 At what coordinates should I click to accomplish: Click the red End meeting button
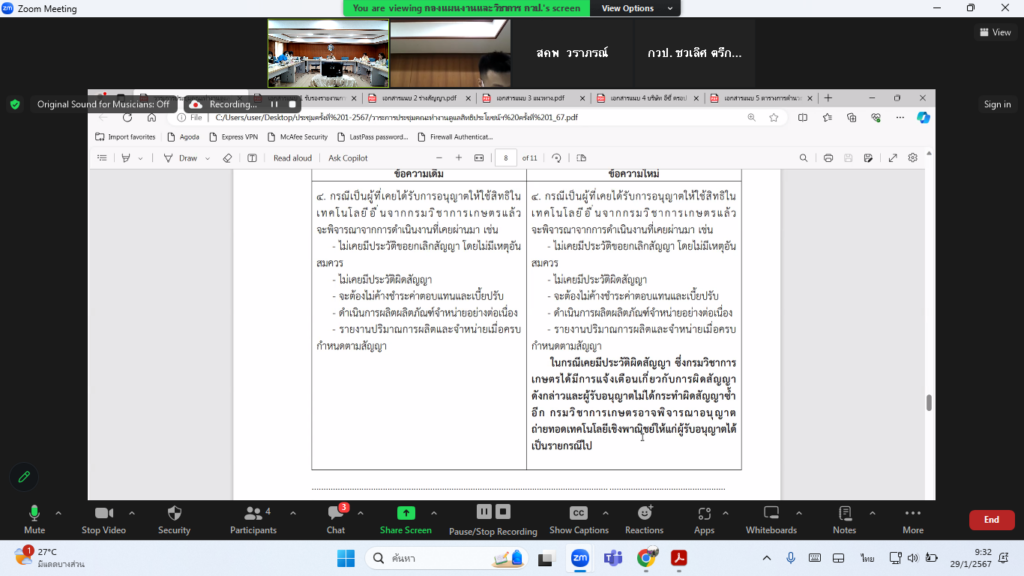pos(991,520)
